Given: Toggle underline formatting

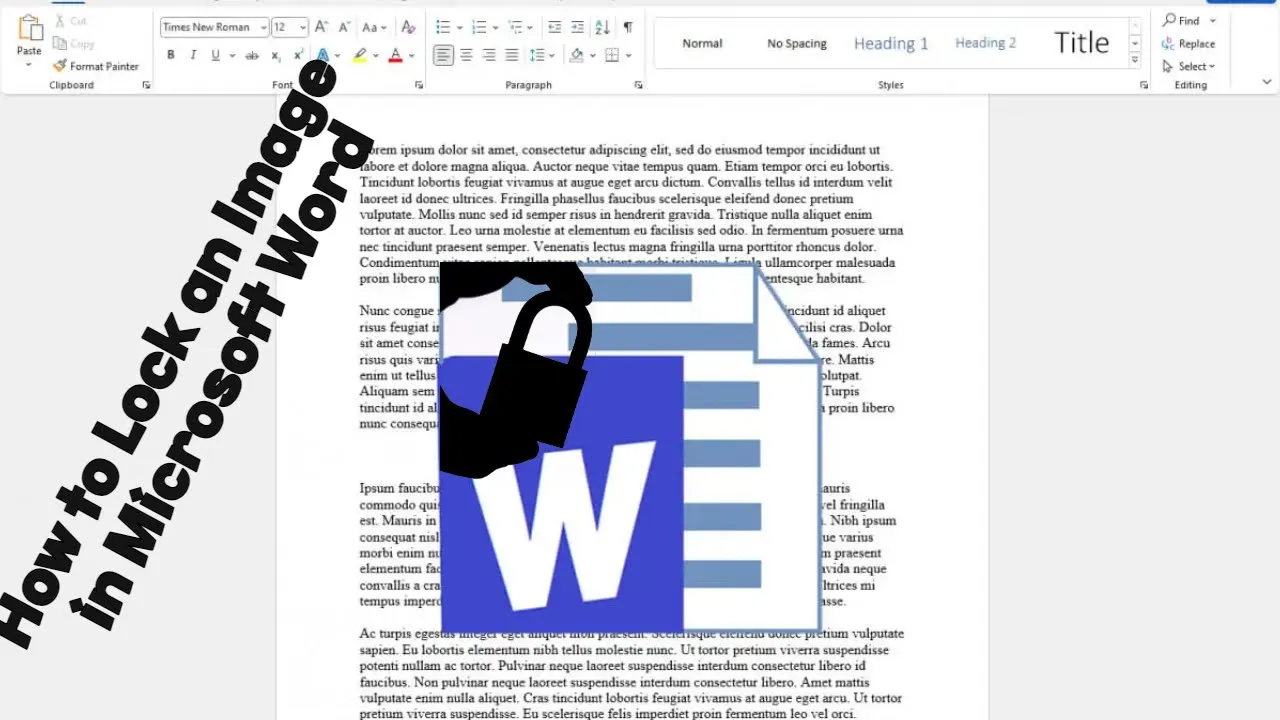Looking at the screenshot, I should (x=216, y=55).
